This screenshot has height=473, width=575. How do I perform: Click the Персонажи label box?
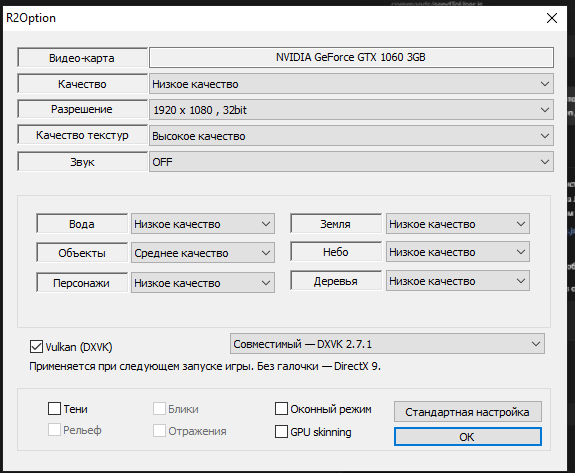coord(82,283)
